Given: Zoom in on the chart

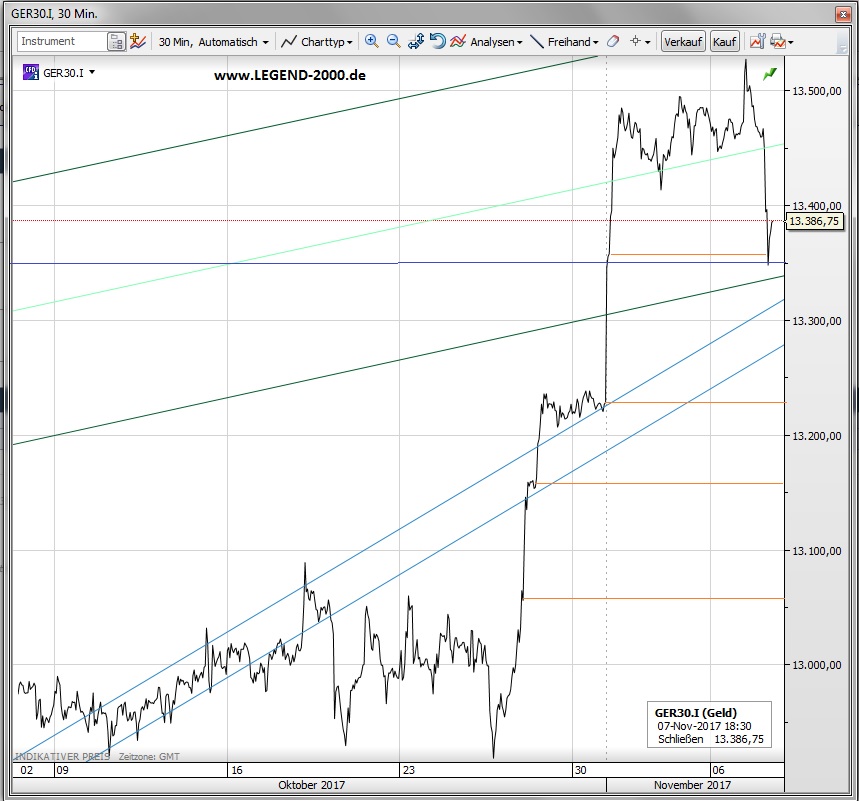Looking at the screenshot, I should (371, 42).
